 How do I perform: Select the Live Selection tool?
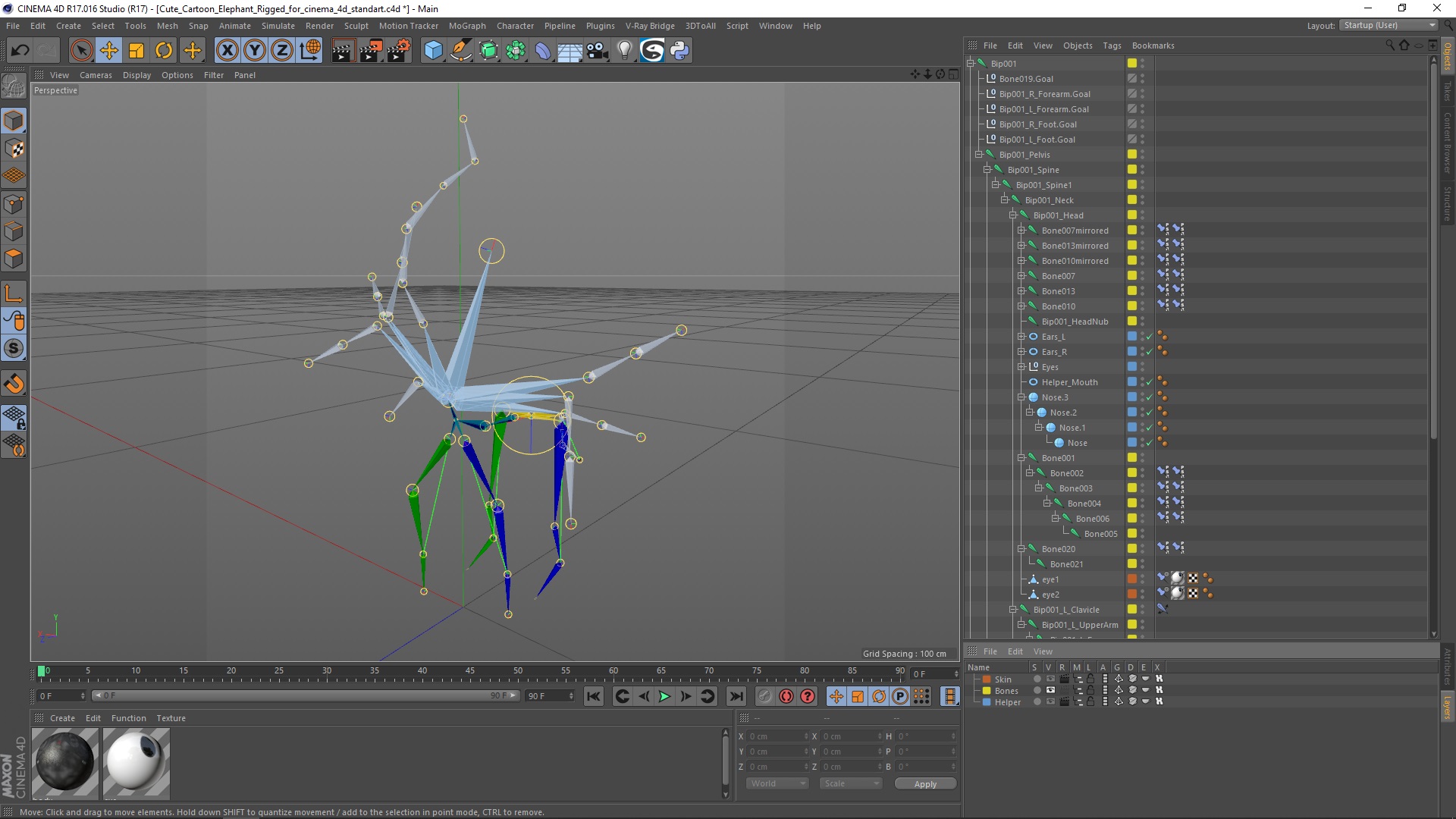coord(81,51)
